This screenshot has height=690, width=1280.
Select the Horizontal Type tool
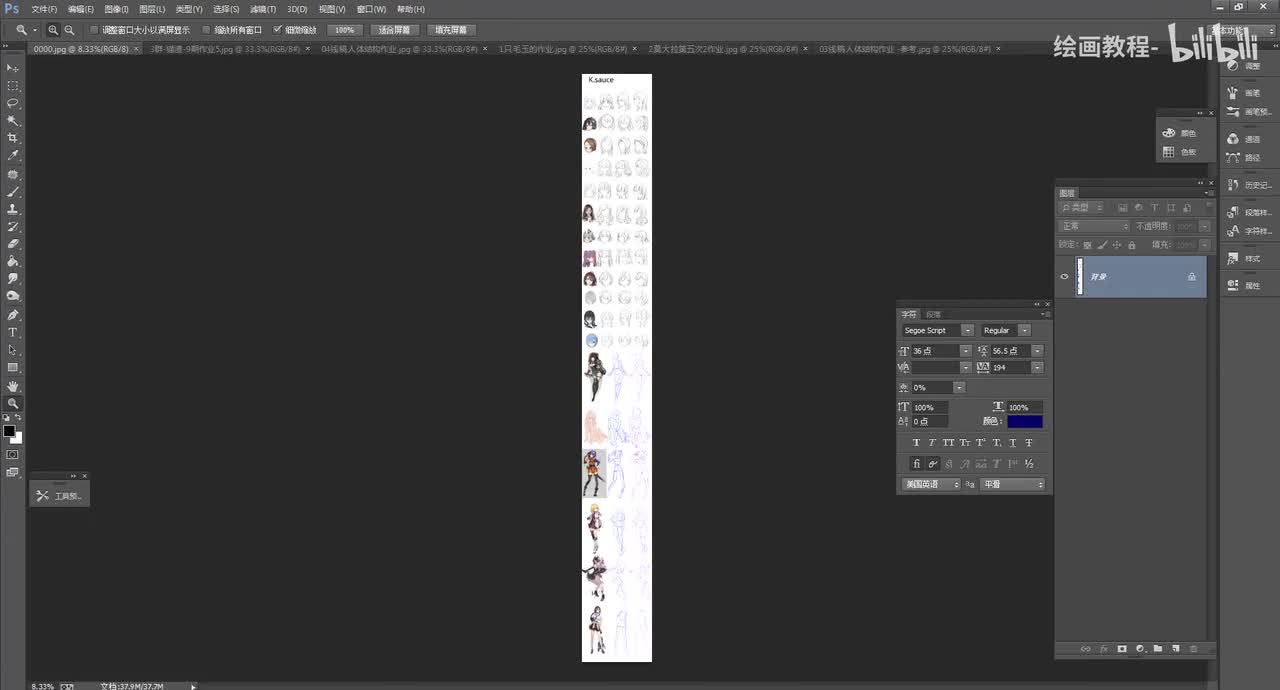(x=13, y=332)
